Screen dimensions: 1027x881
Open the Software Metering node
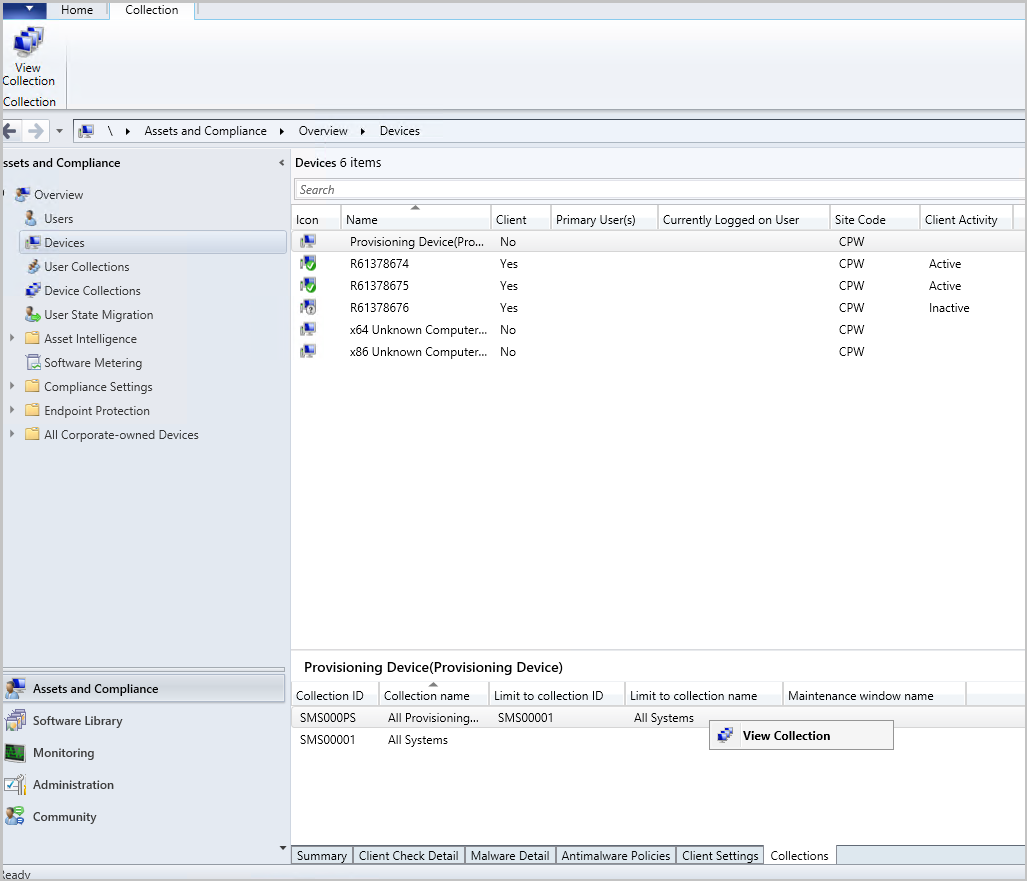coord(90,362)
